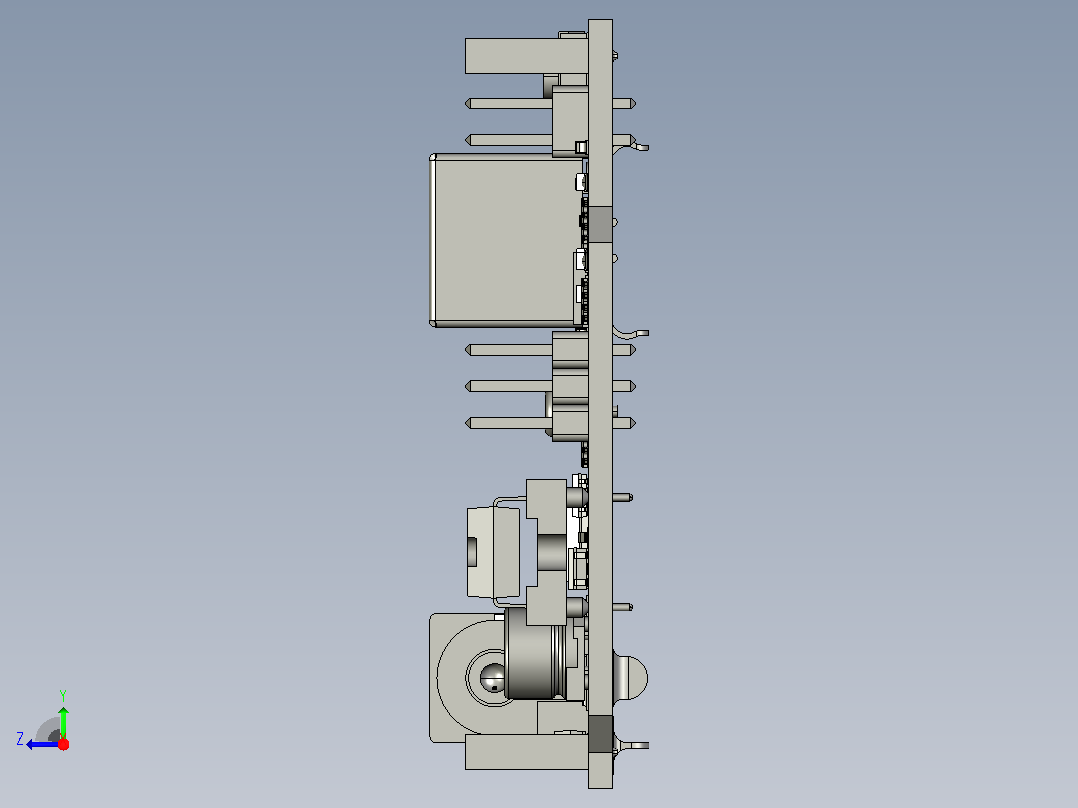Click the red X axis dot on the triad
Viewport: 1078px width, 808px height.
coord(64,744)
